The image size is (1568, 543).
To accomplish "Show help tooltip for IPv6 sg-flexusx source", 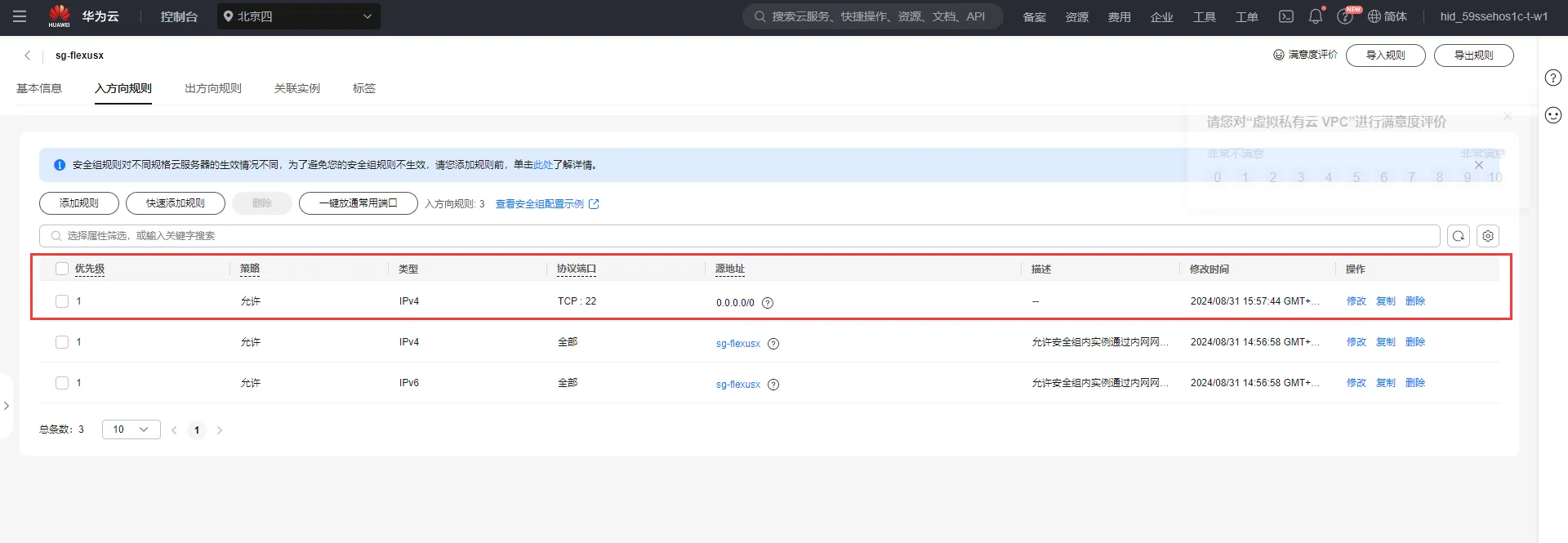I will tap(773, 385).
